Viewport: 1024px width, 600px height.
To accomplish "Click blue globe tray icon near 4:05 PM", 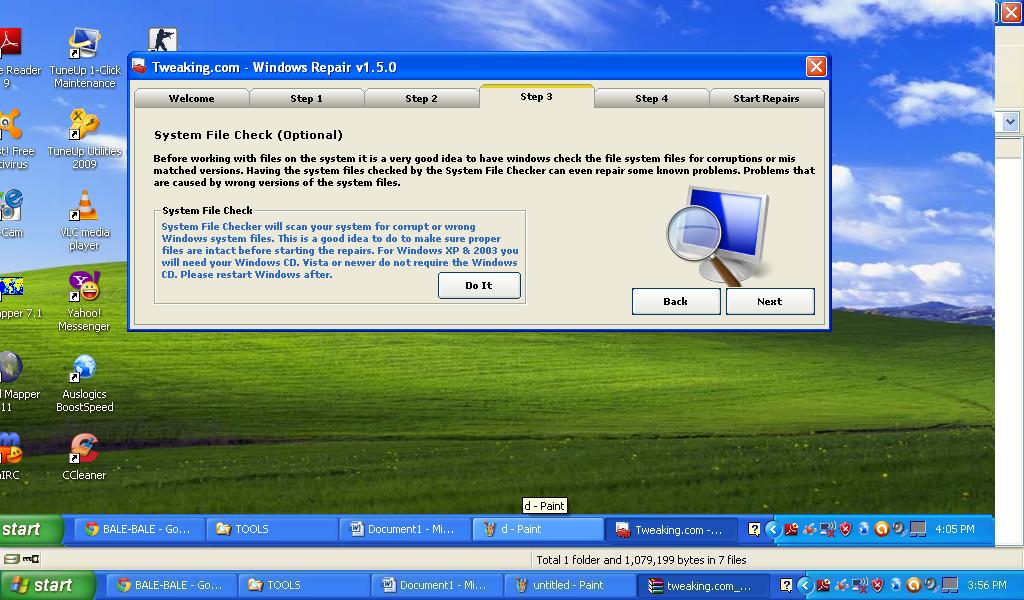I will tap(864, 529).
